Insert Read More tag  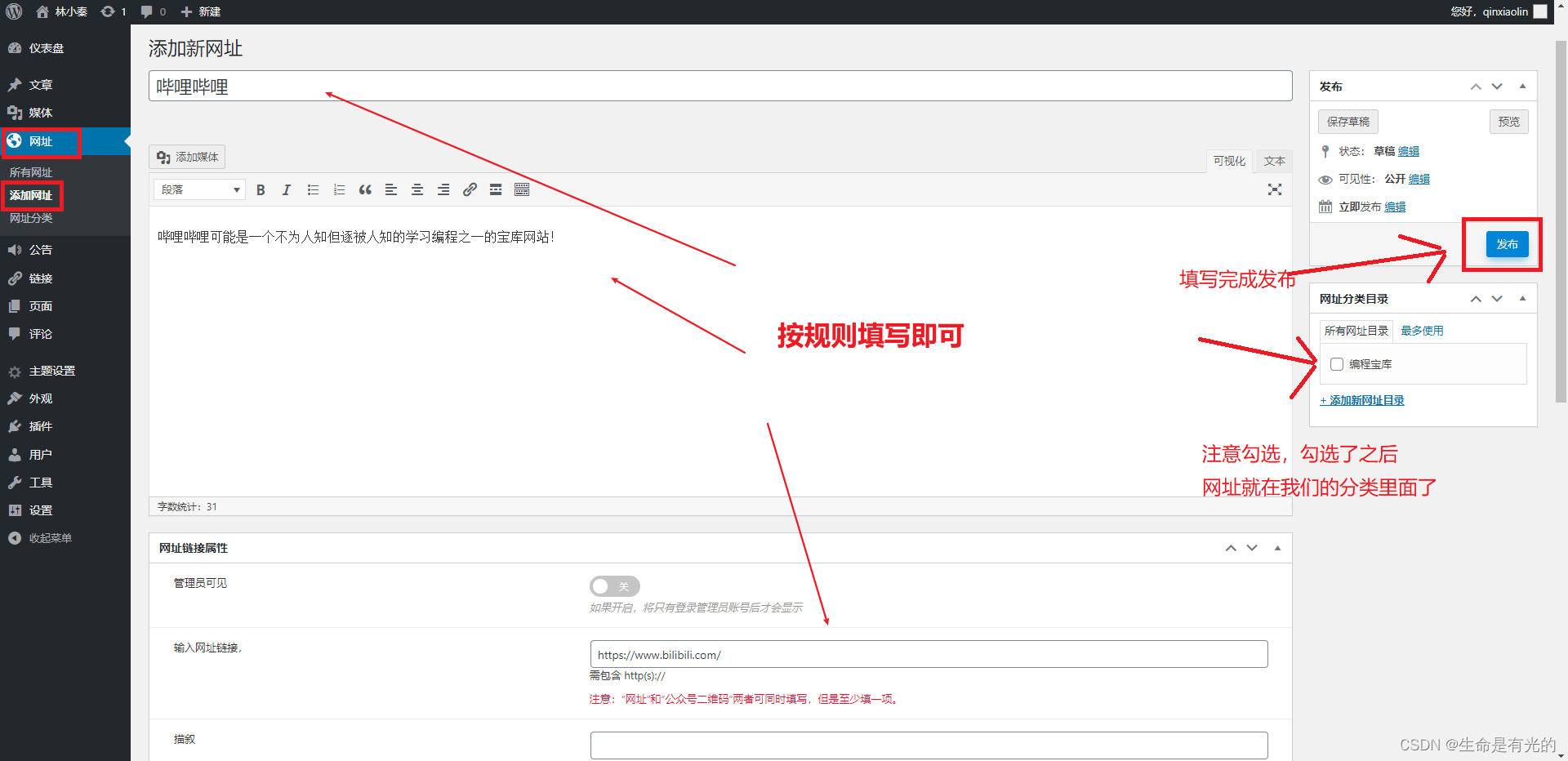496,189
